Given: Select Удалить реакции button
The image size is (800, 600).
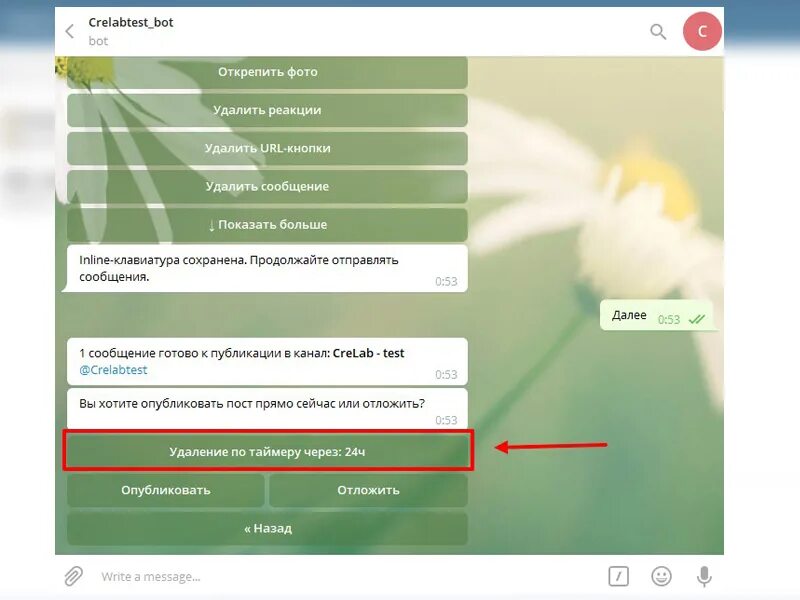Looking at the screenshot, I should [x=267, y=110].
